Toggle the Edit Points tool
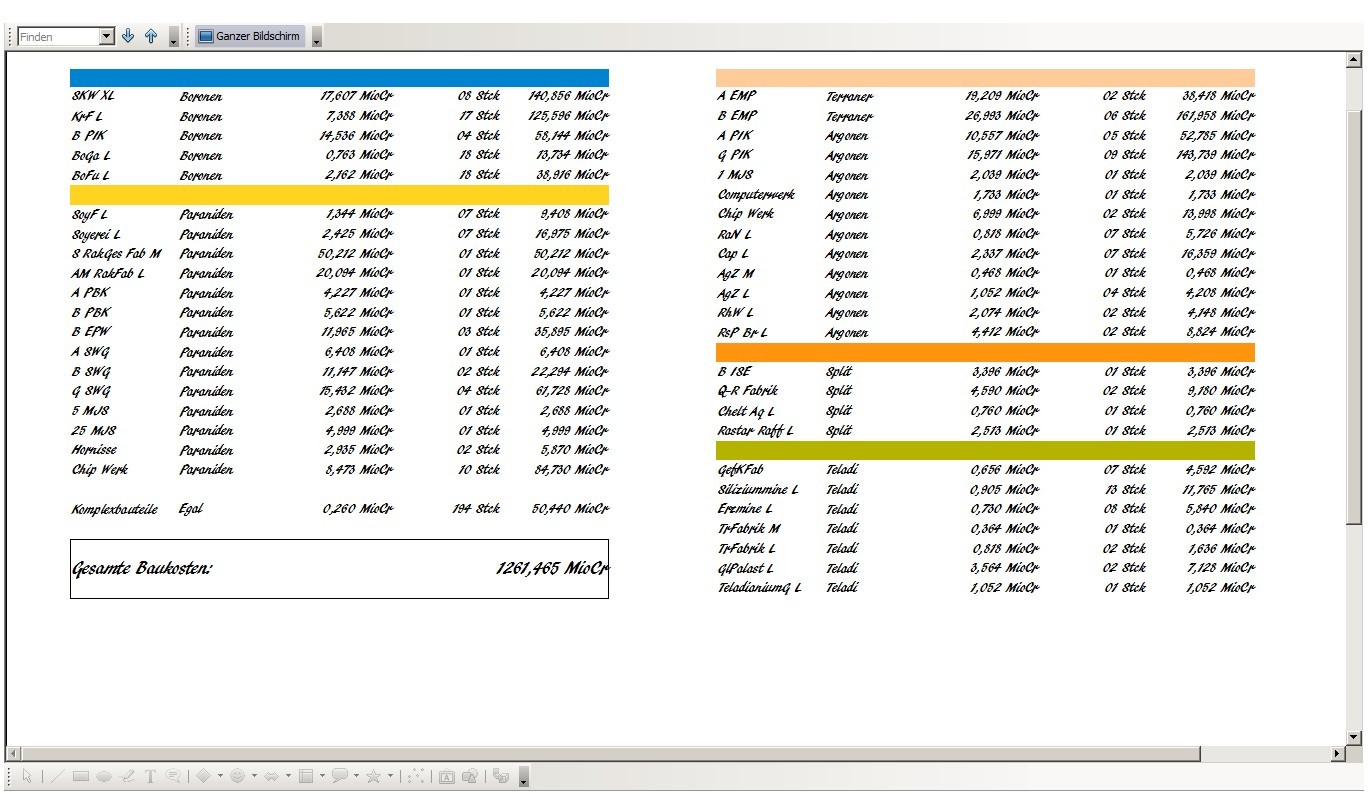The image size is (1368, 795). (417, 776)
